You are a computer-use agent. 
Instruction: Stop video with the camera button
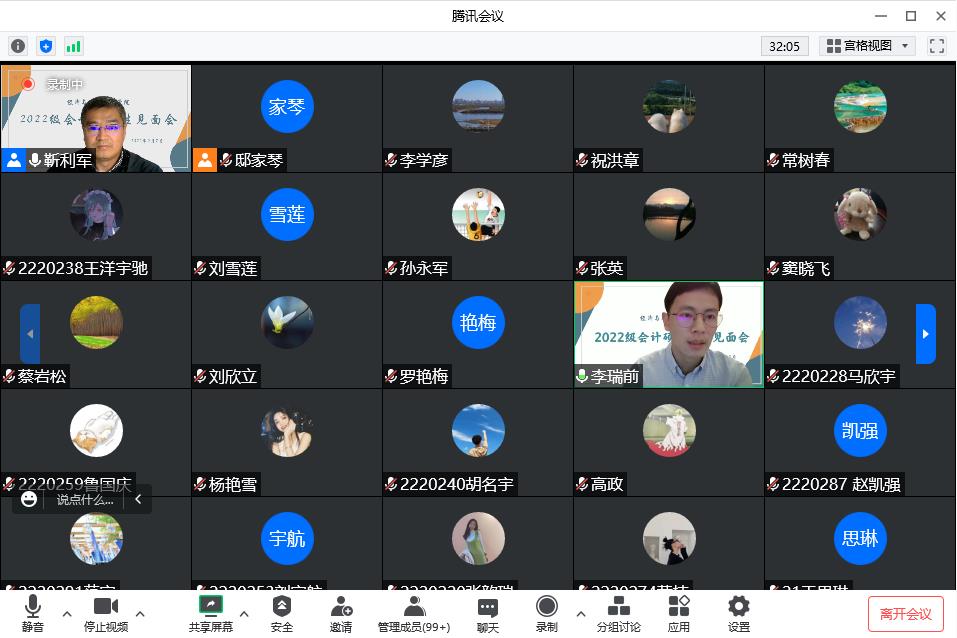pos(106,612)
